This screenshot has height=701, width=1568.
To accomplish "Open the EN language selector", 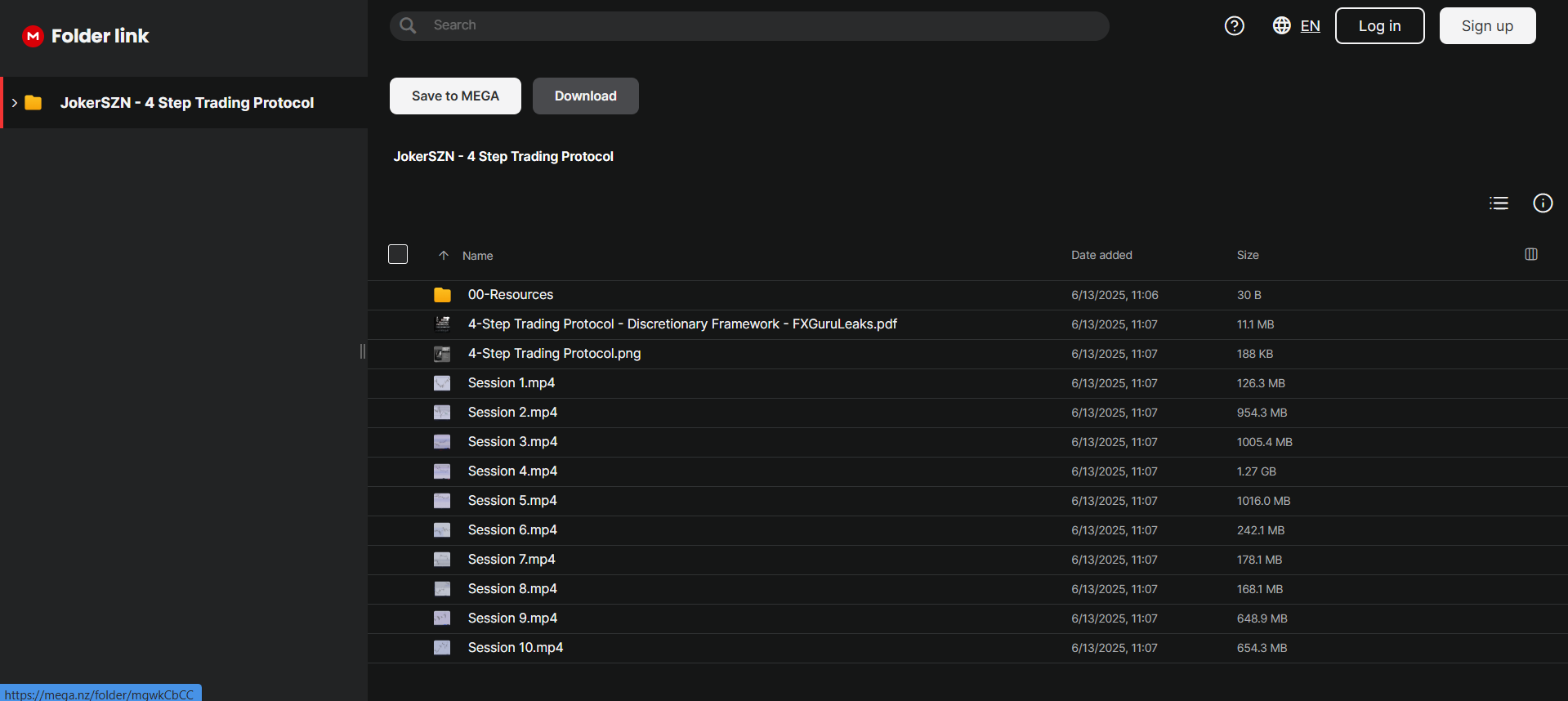I will click(1310, 26).
